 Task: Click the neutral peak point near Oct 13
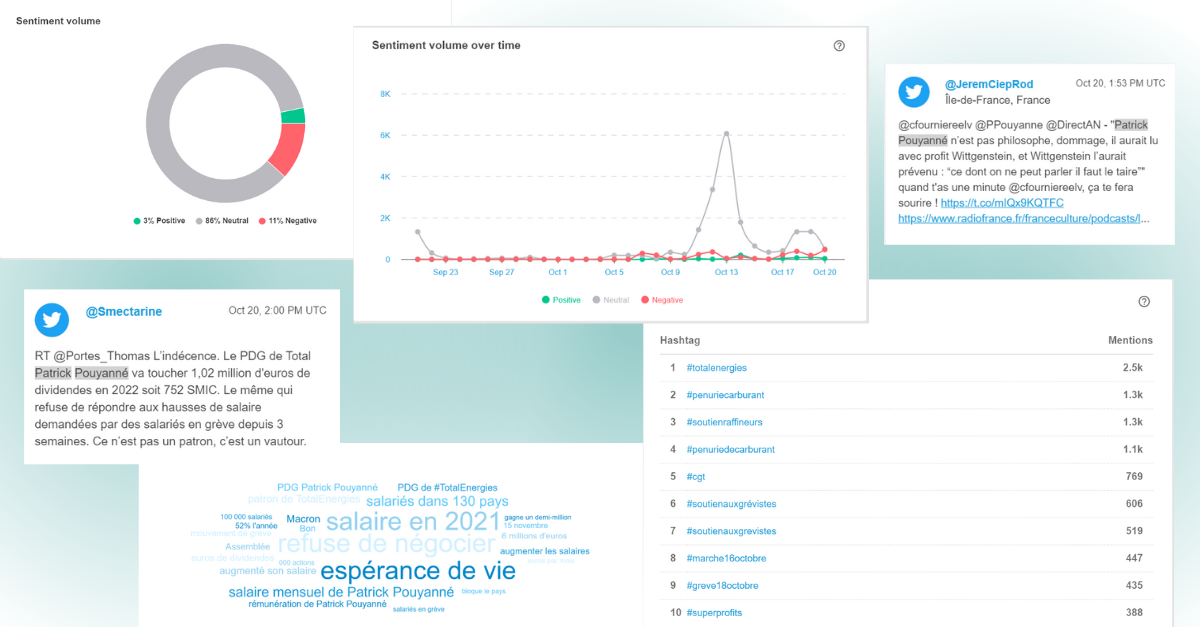[x=726, y=132]
